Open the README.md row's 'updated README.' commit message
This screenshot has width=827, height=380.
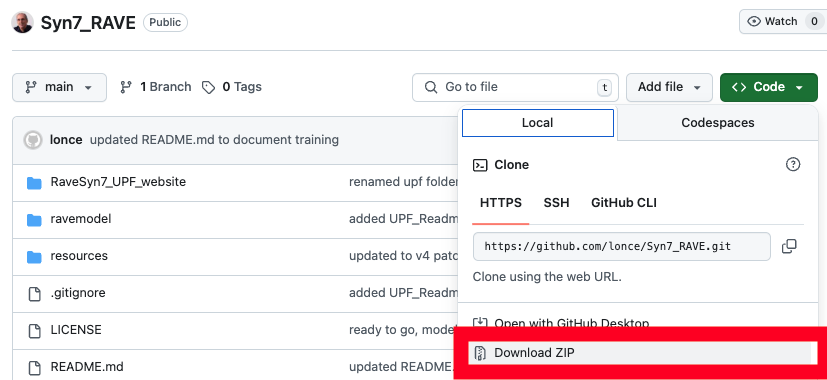(x=402, y=367)
